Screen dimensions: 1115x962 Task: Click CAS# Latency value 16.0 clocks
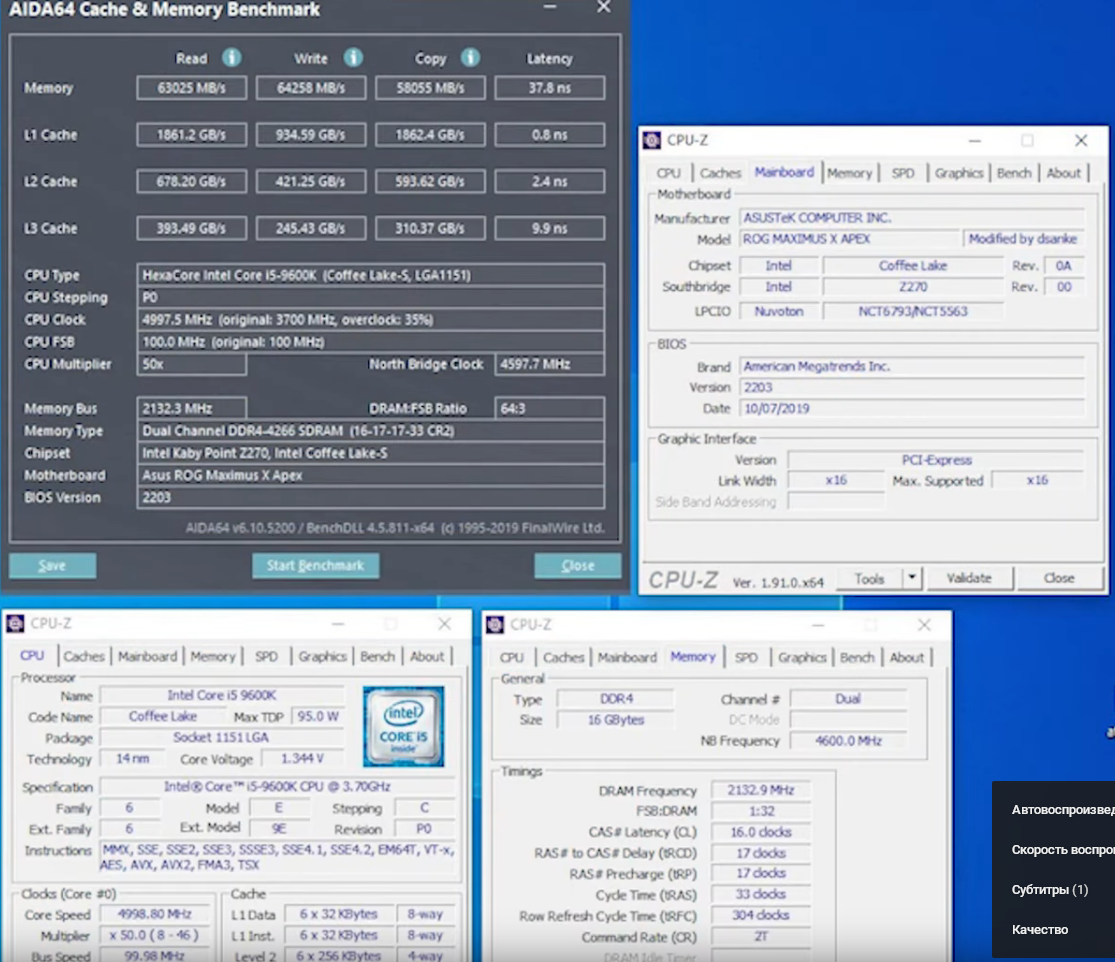pos(761,832)
